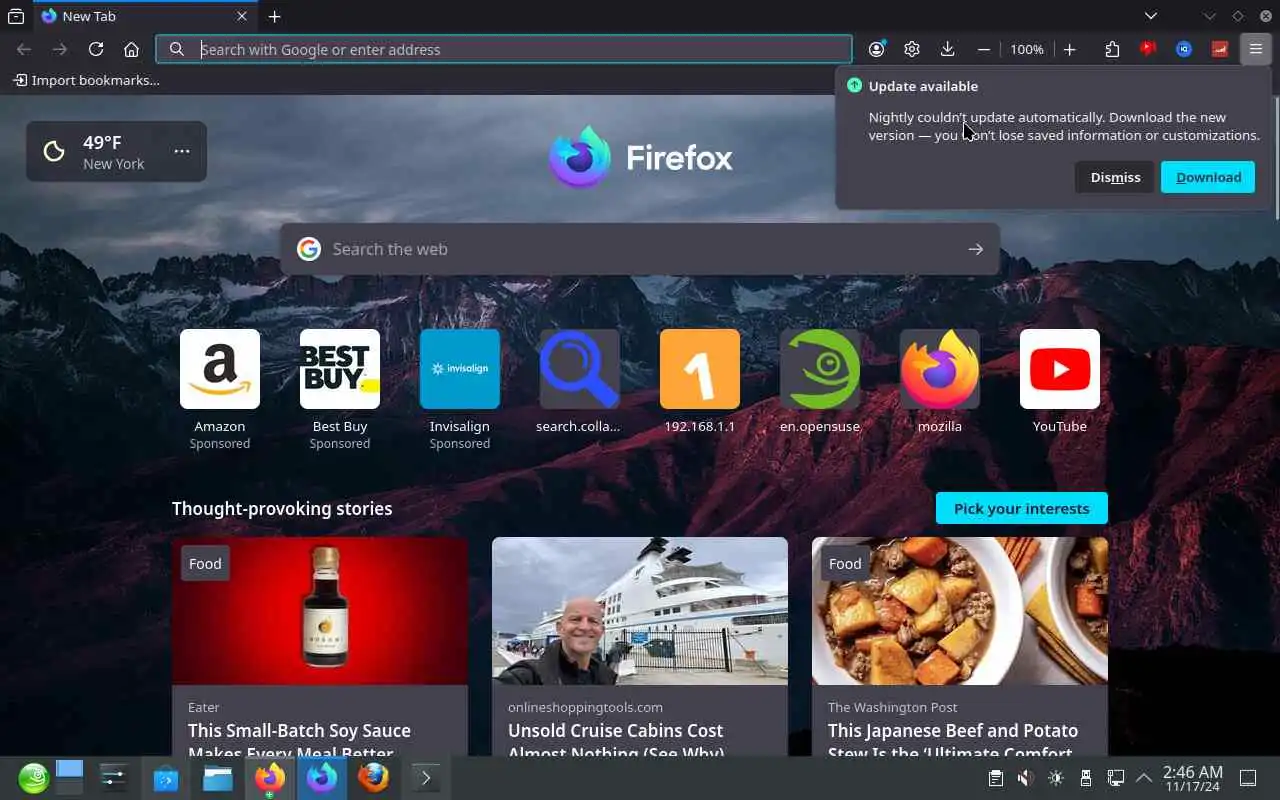This screenshot has width=1280, height=800.
Task: Open the muted volume tray icon
Action: 1025,778
